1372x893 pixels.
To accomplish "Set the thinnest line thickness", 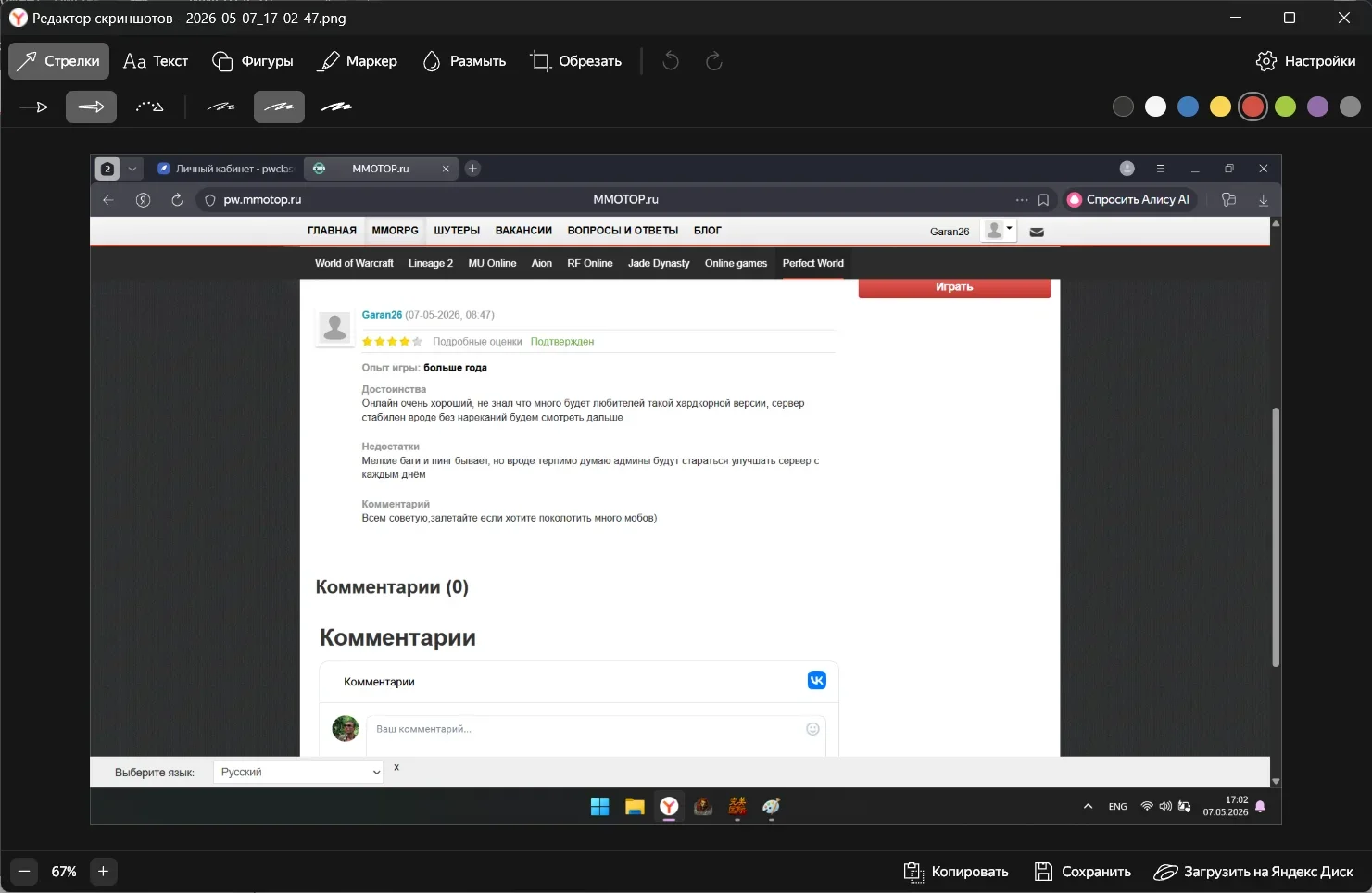I will click(x=220, y=107).
